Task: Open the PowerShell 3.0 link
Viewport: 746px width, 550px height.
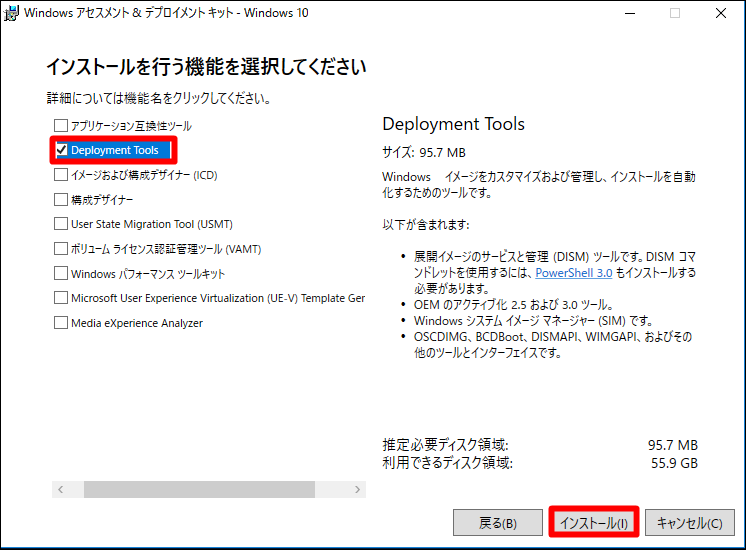Action: point(574,273)
